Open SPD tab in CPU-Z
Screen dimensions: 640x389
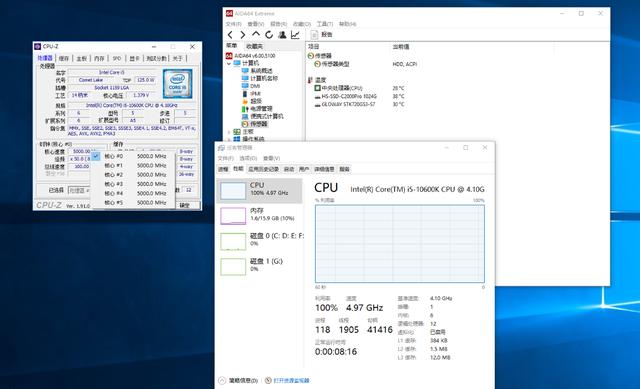117,58
